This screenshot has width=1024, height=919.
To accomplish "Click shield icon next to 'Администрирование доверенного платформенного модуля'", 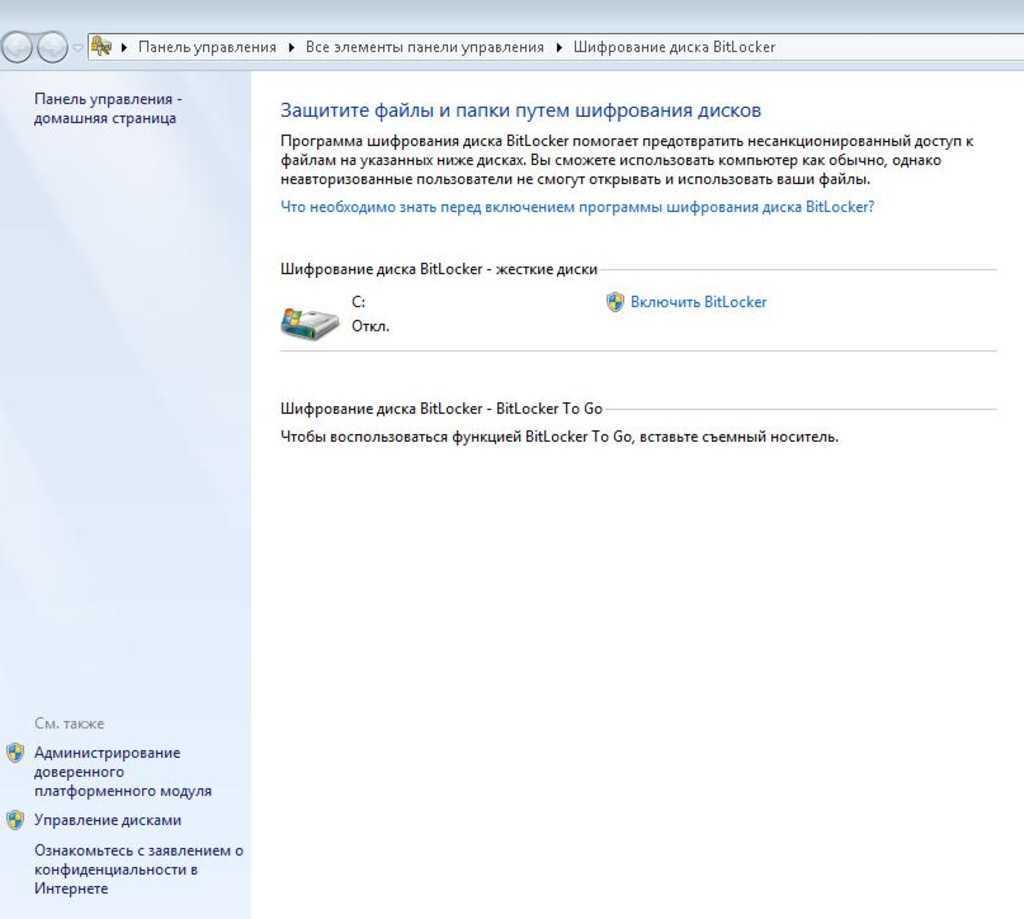I will [15, 753].
